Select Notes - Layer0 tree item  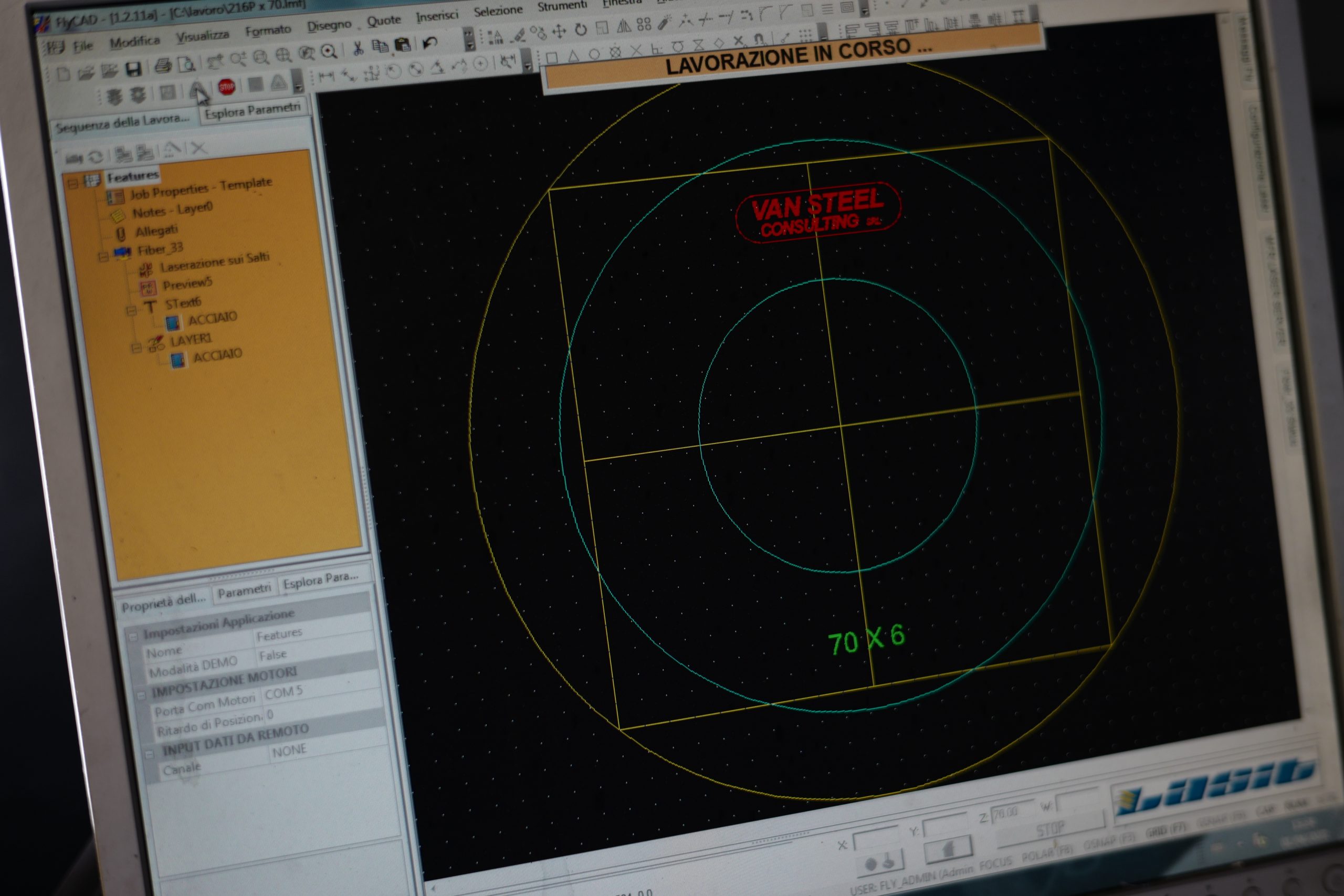coord(173,210)
